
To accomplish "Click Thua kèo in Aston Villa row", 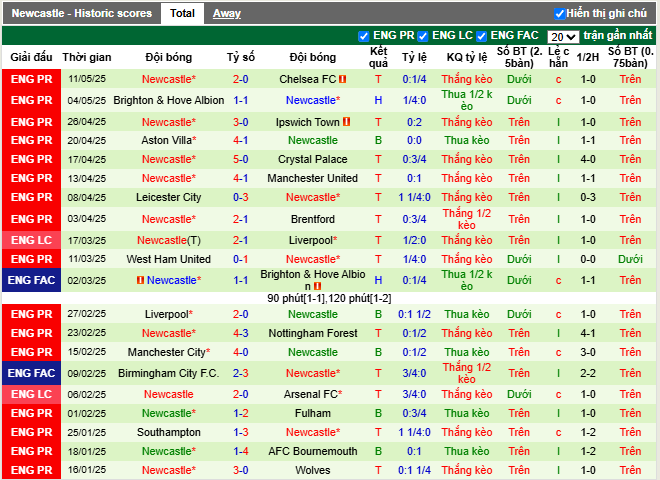I will [x=467, y=140].
